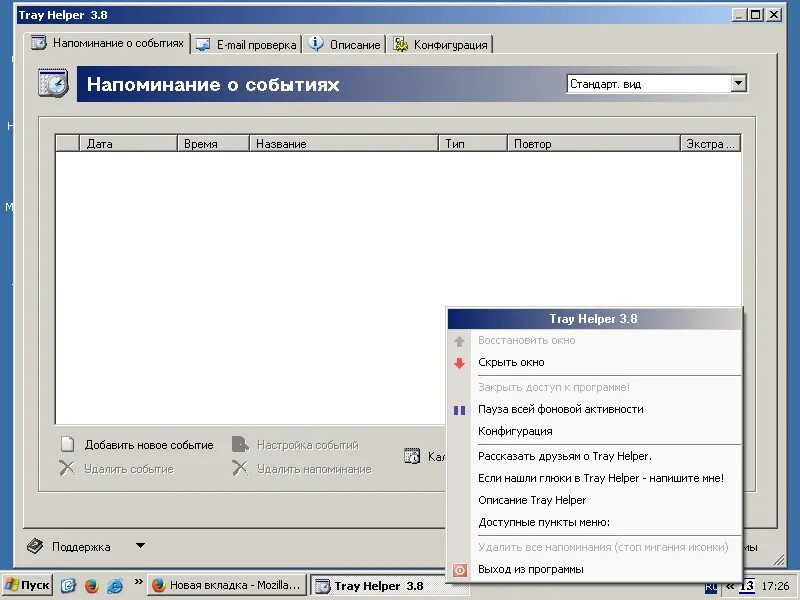Click the X icon beside Удалить событие
800x600 pixels.
(x=67, y=468)
